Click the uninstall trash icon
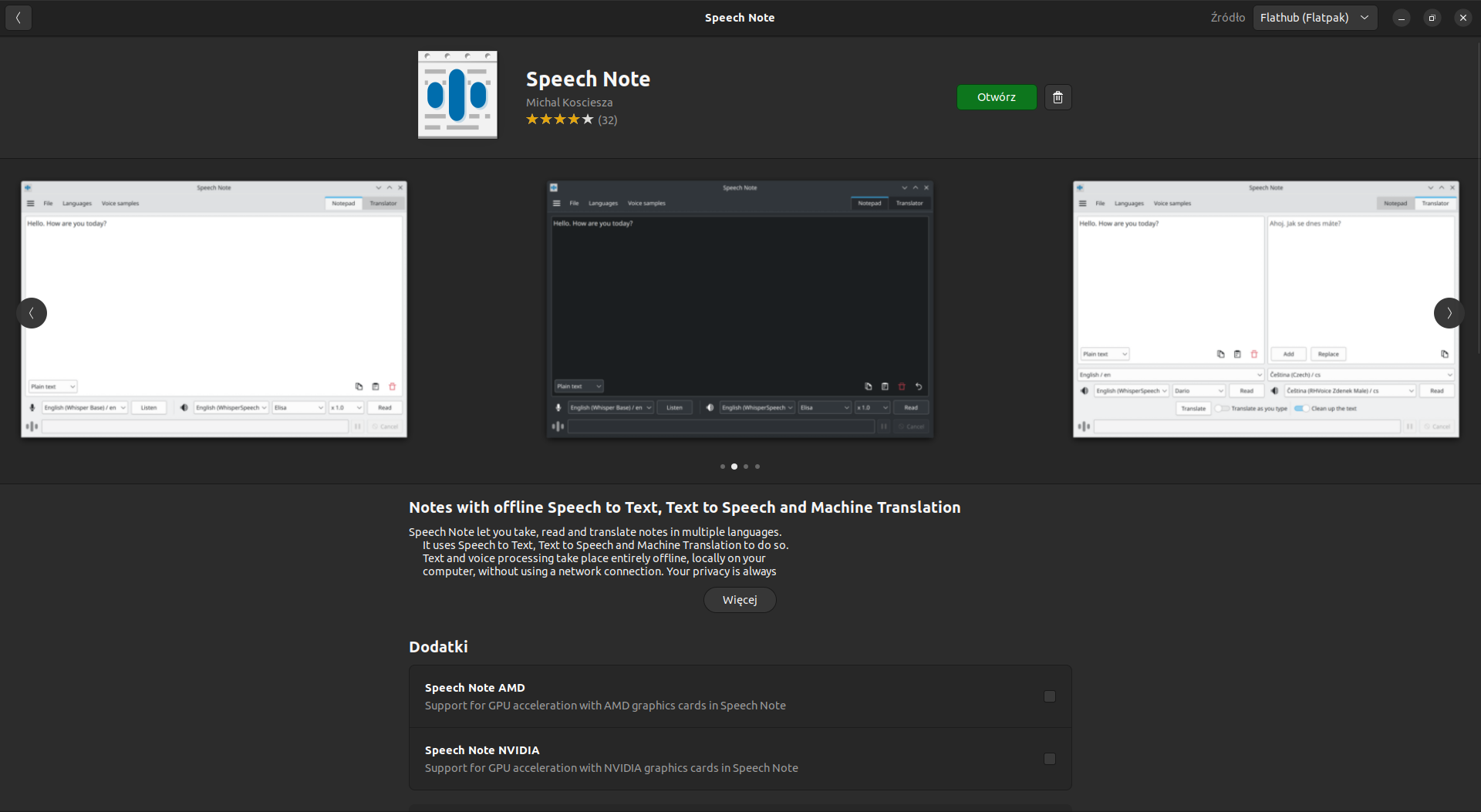The image size is (1481, 812). point(1058,97)
